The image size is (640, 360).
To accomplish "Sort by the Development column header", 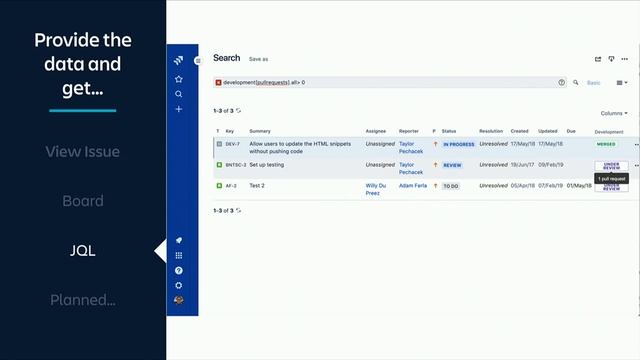I will 609,132.
